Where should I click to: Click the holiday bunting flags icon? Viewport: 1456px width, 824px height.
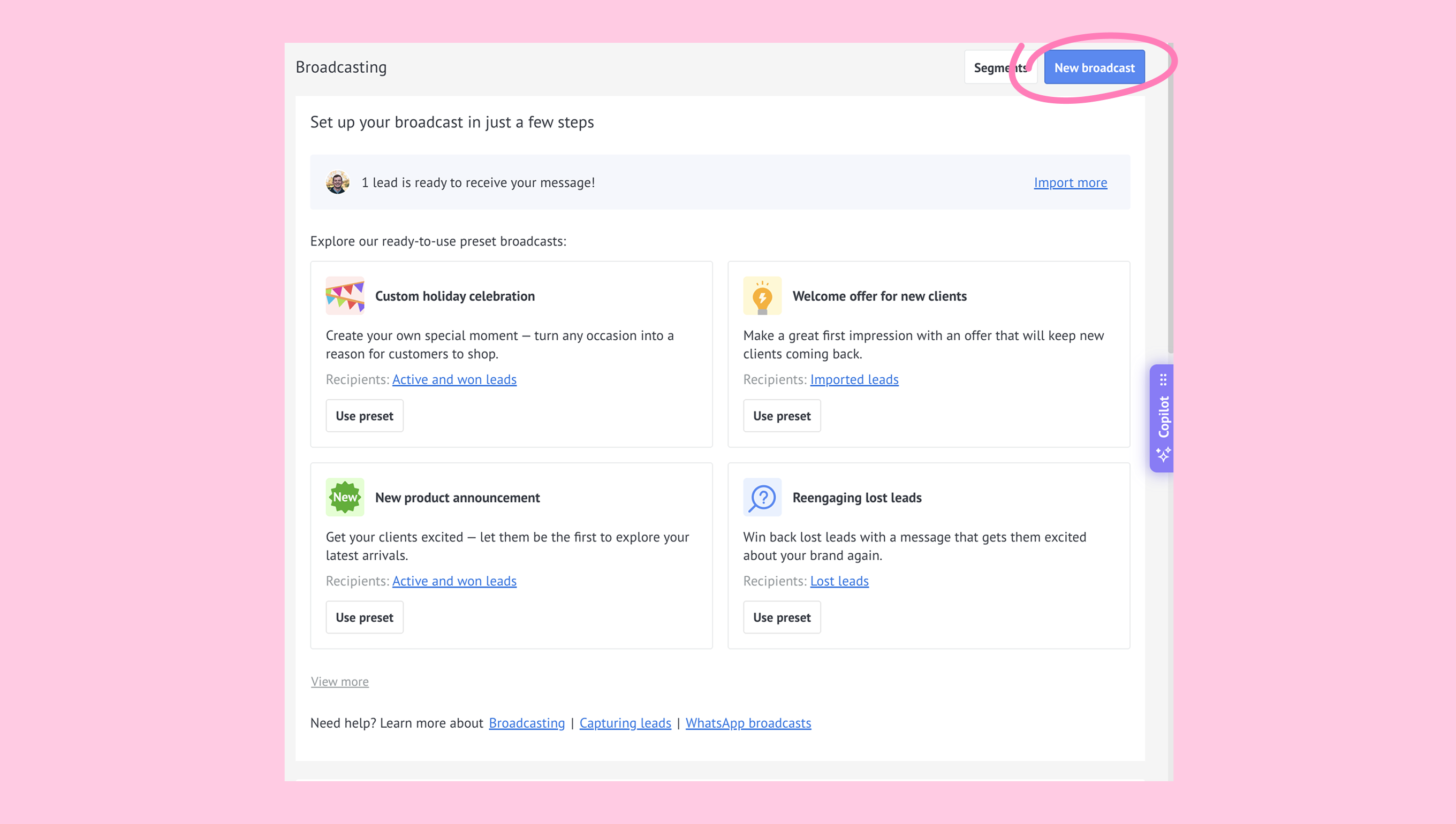pos(345,295)
